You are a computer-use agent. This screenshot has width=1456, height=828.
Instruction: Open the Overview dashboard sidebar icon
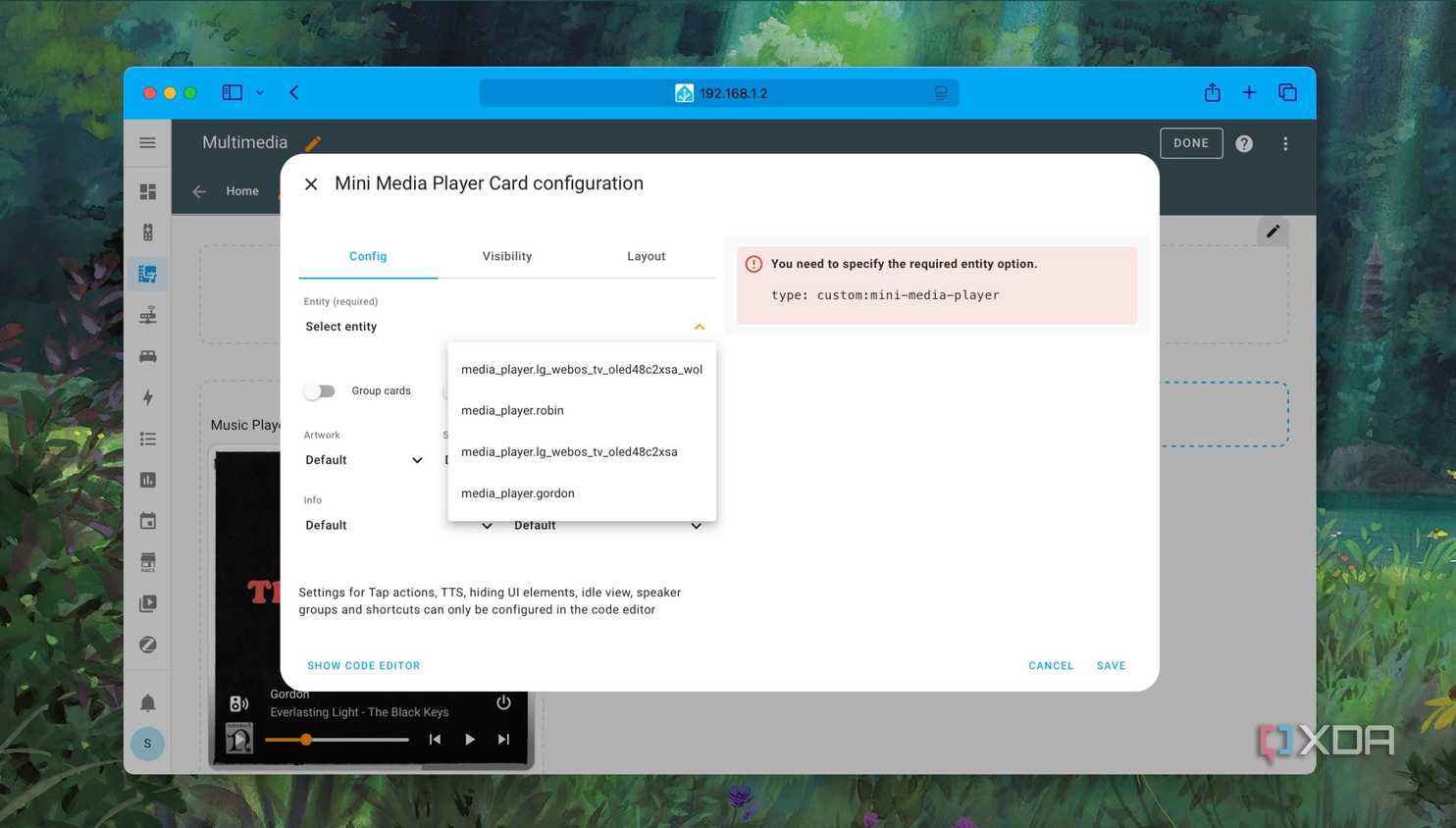(x=148, y=191)
